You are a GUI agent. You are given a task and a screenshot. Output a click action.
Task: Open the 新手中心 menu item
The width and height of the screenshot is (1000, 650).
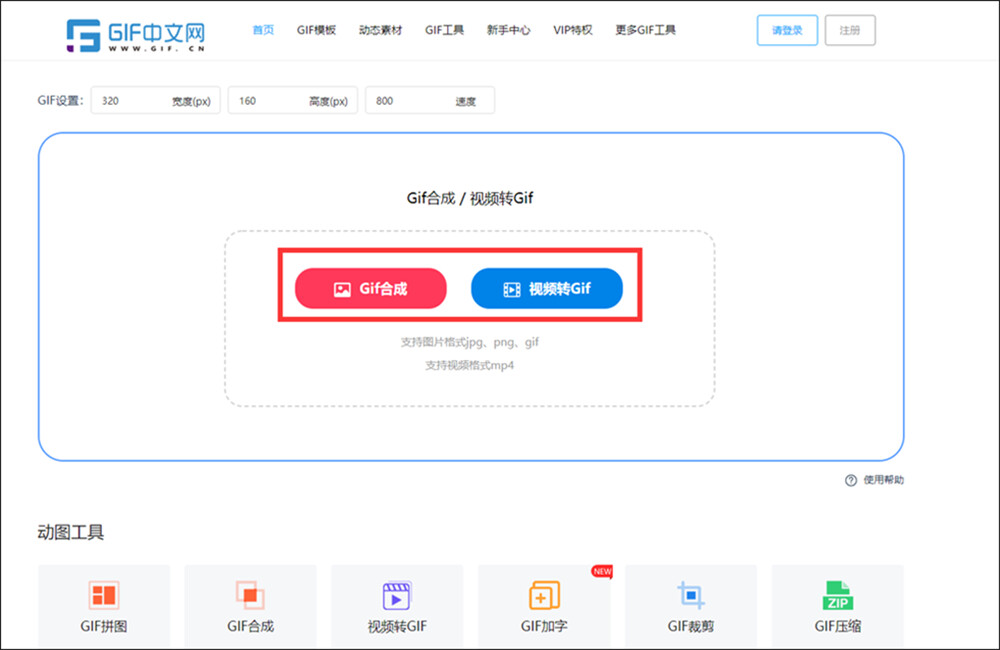[x=508, y=30]
